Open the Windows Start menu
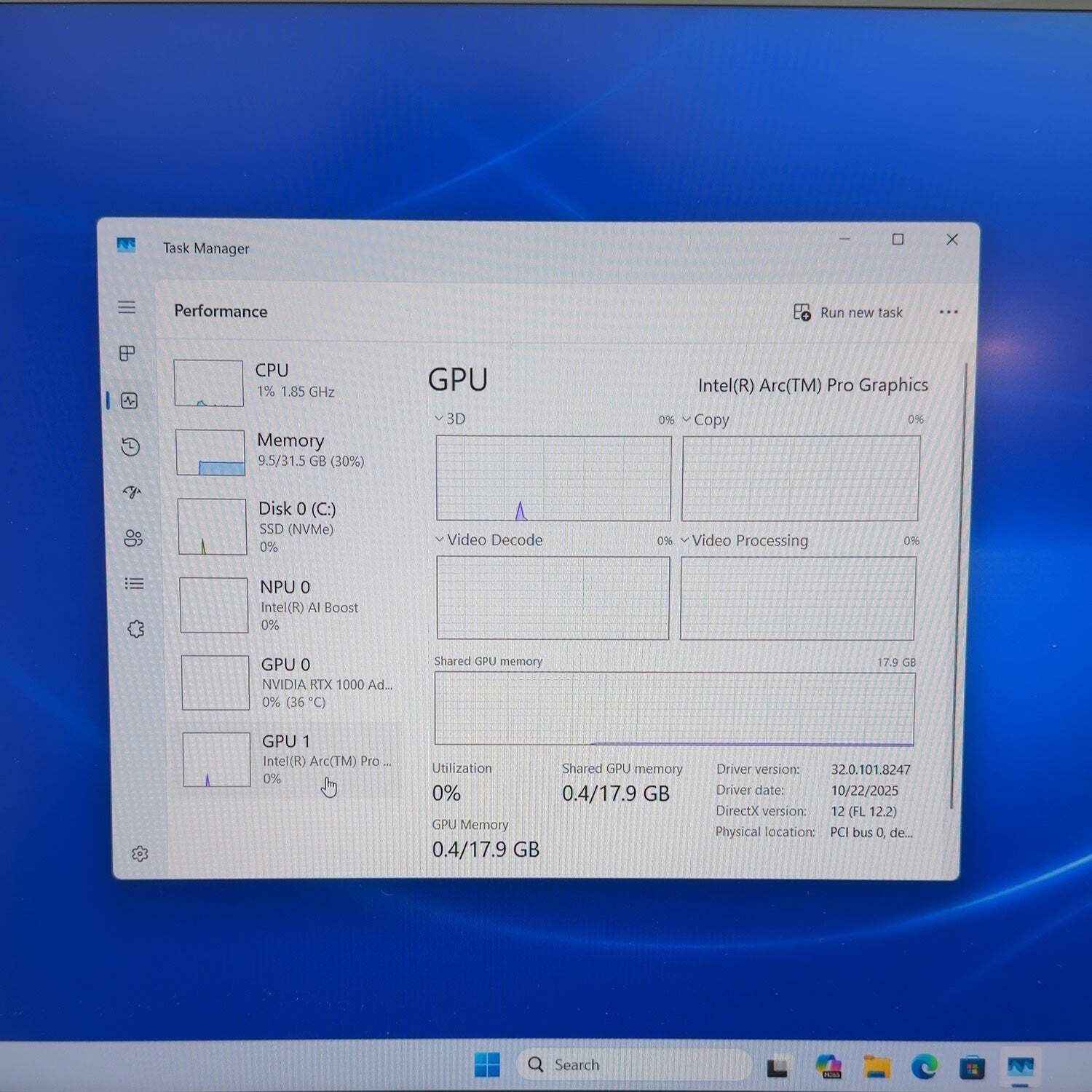Screen dimensions: 1092x1092 click(x=487, y=1064)
